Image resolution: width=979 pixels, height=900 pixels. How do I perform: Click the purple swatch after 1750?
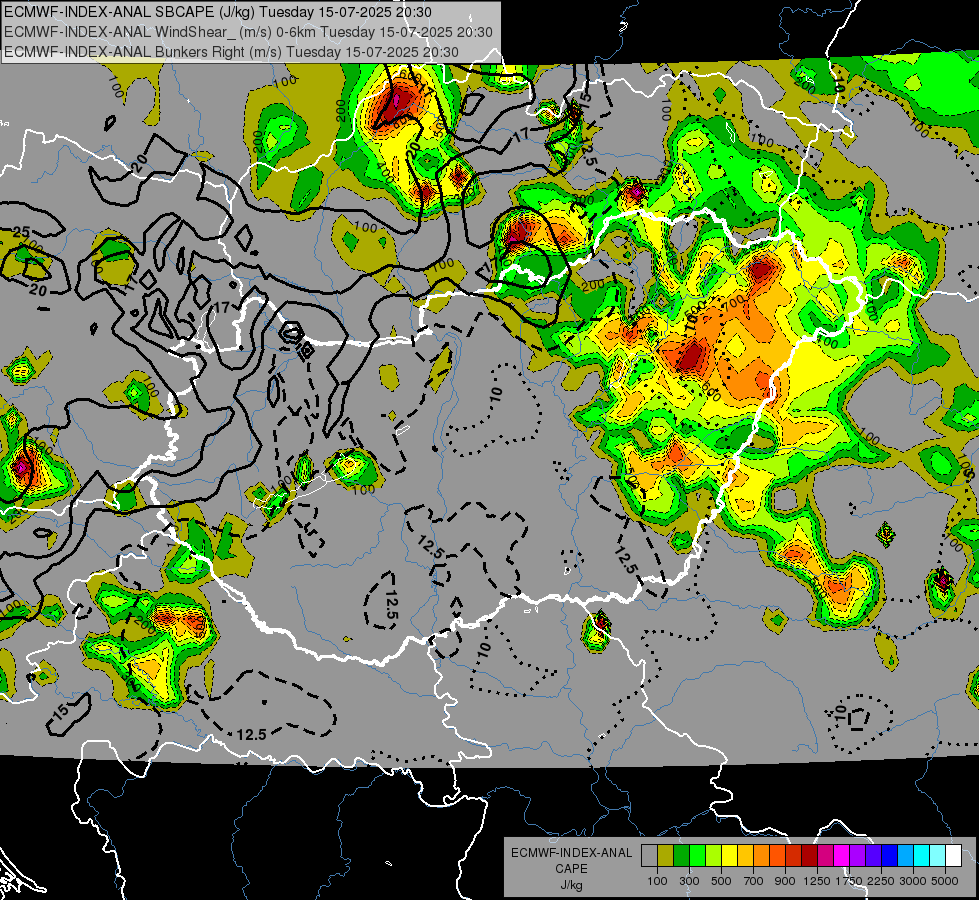[858, 856]
